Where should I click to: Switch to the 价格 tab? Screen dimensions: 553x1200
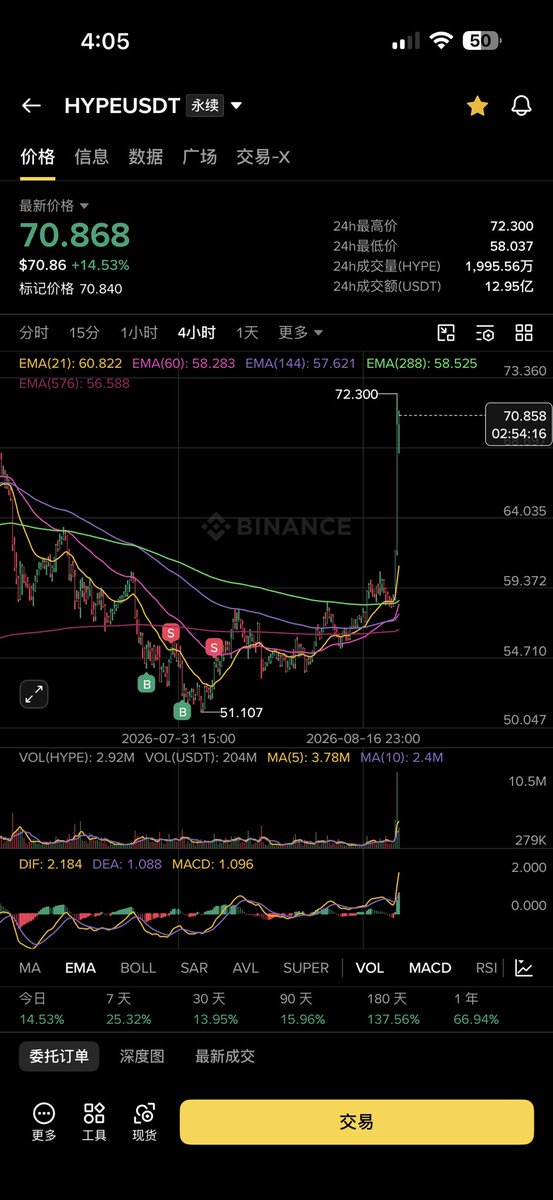point(38,157)
